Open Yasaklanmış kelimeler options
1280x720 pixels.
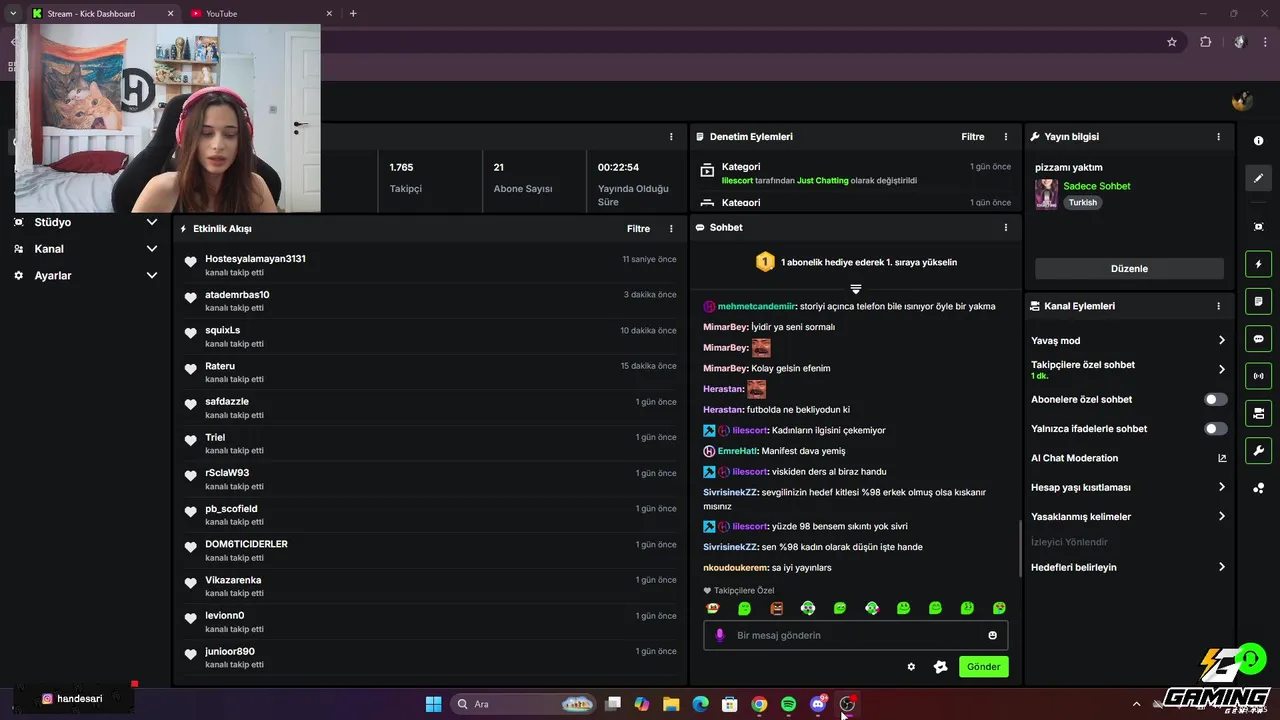(1128, 517)
